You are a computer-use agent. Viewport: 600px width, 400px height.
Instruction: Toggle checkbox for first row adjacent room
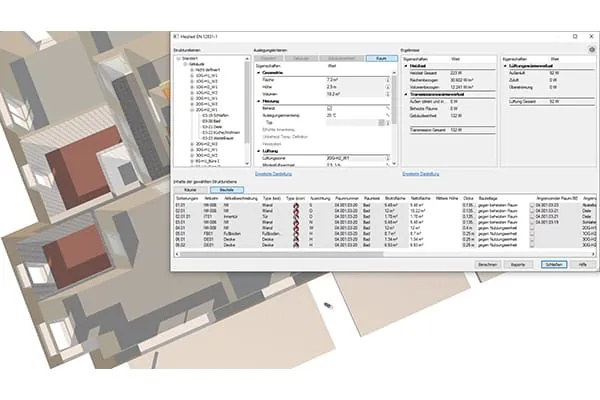click(532, 207)
